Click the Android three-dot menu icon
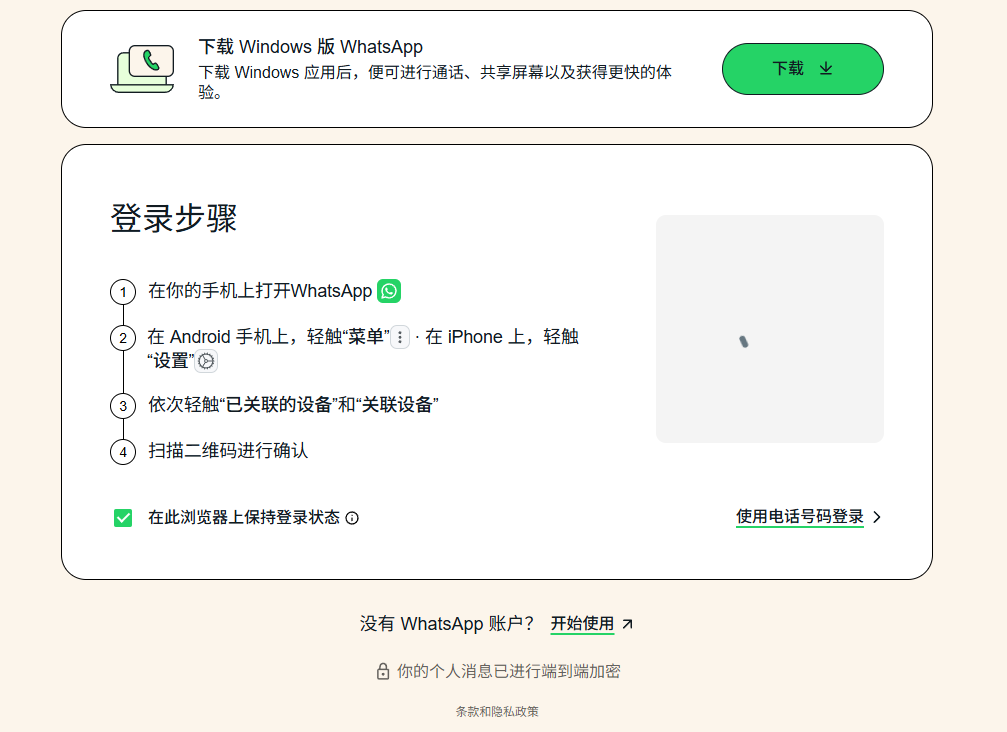Screen dimensions: 1007x732 pyautogui.click(x=400, y=338)
